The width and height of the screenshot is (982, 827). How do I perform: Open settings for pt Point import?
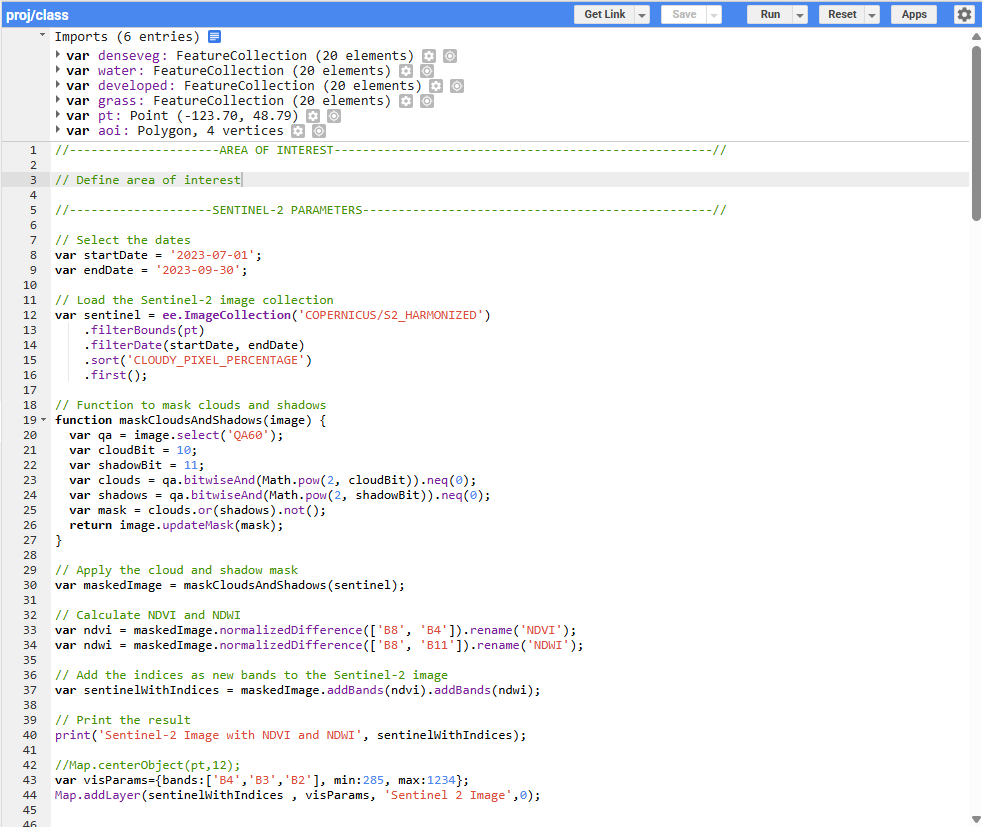pyautogui.click(x=313, y=116)
